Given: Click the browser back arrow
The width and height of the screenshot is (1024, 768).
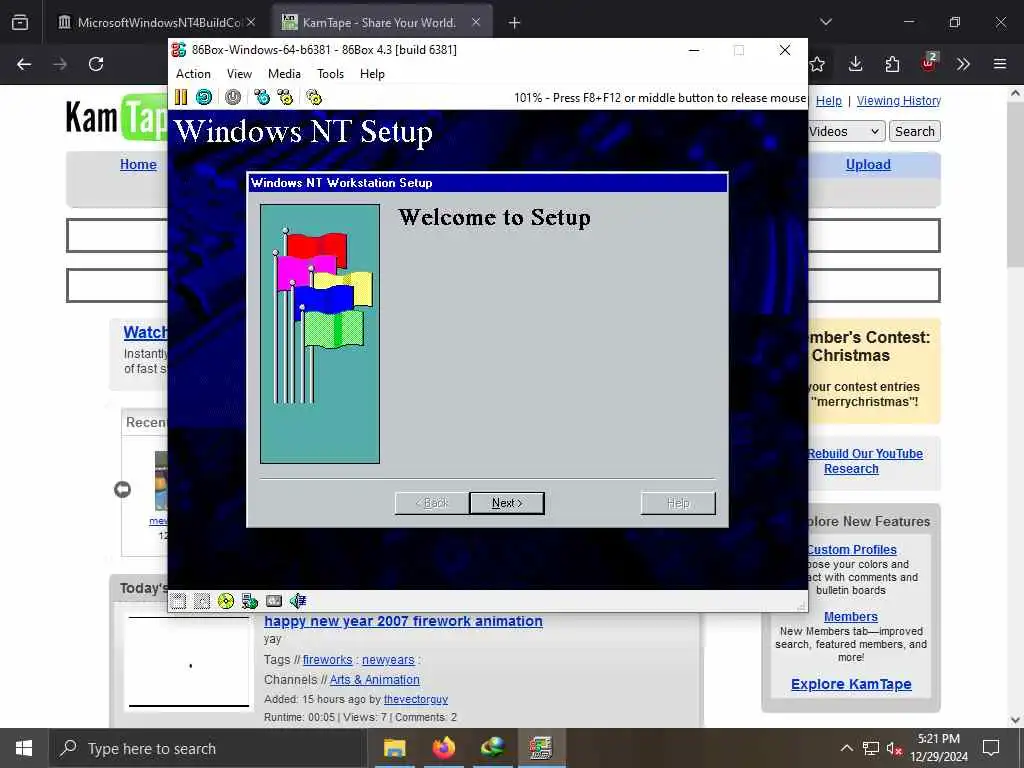Looking at the screenshot, I should pyautogui.click(x=24, y=64).
